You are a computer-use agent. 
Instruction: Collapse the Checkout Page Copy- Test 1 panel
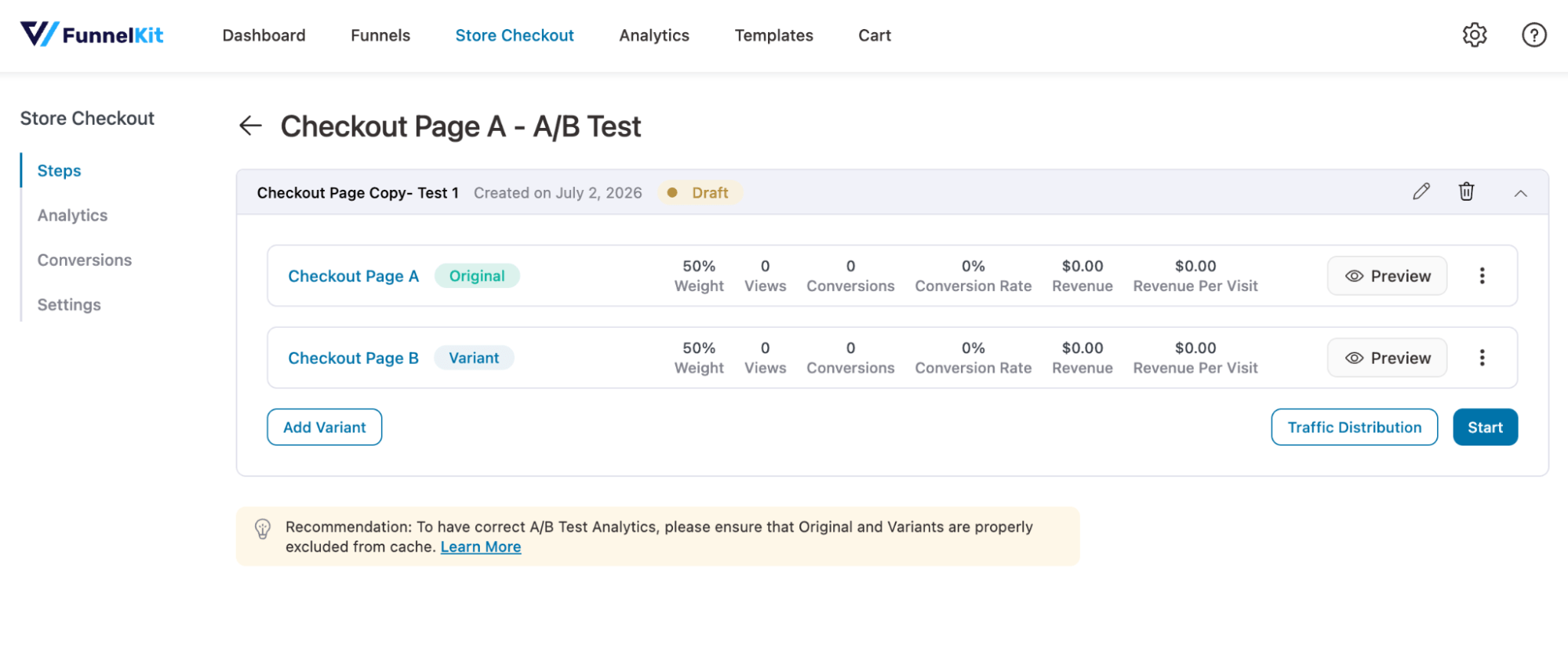(1520, 193)
